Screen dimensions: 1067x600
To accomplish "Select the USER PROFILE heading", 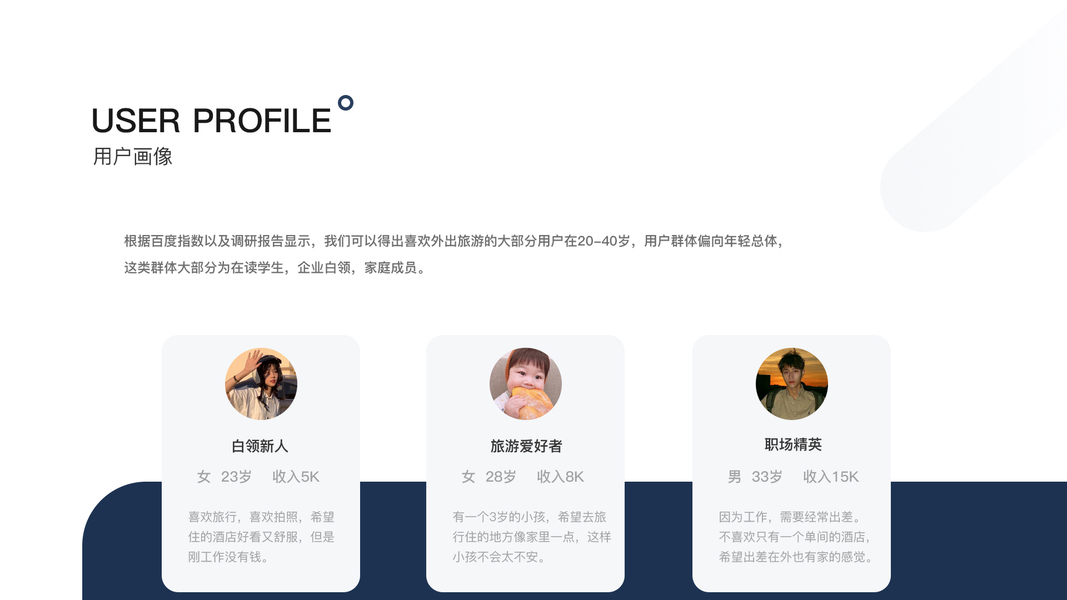I will click(211, 121).
